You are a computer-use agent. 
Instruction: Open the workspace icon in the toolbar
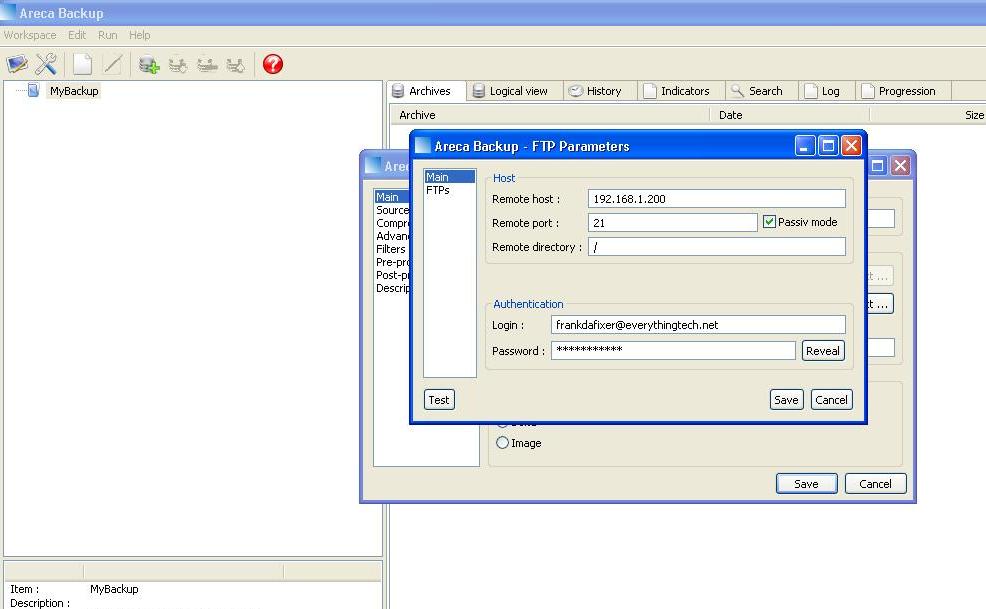pos(17,65)
